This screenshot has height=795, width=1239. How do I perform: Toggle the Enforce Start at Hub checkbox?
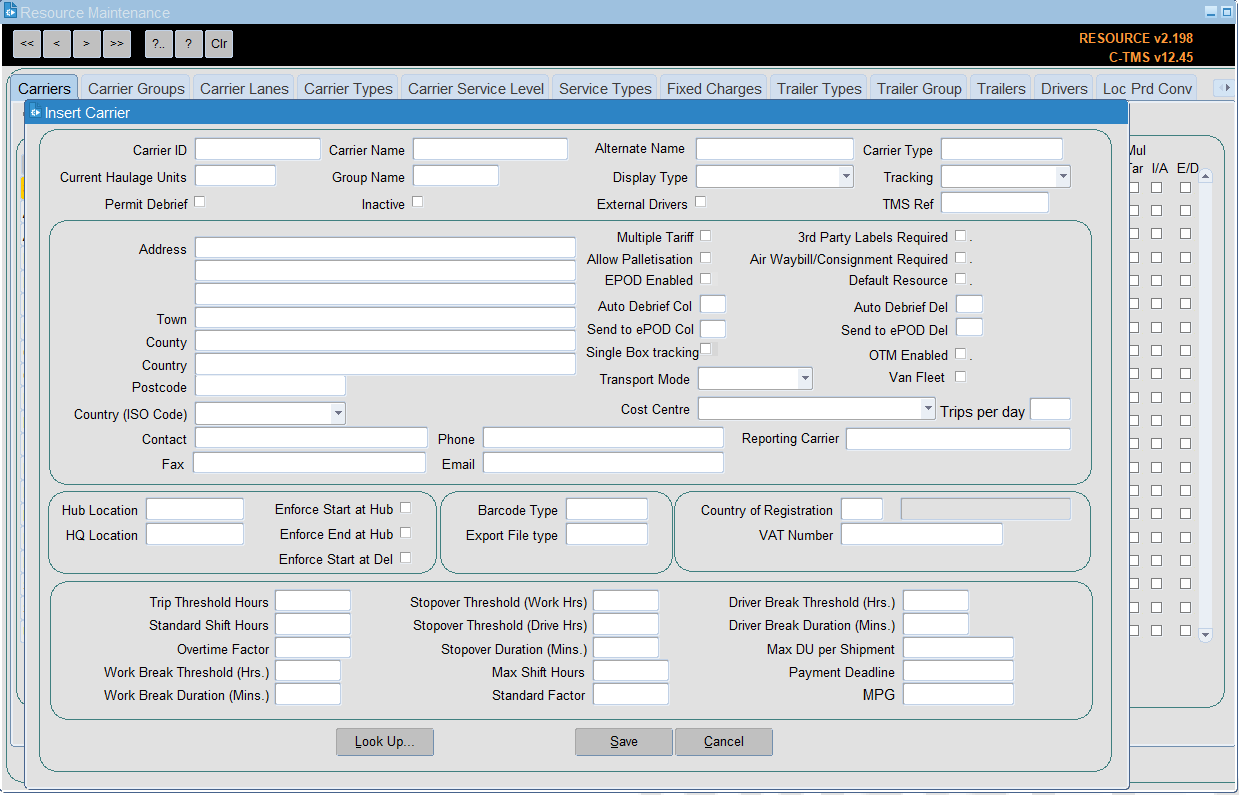406,508
